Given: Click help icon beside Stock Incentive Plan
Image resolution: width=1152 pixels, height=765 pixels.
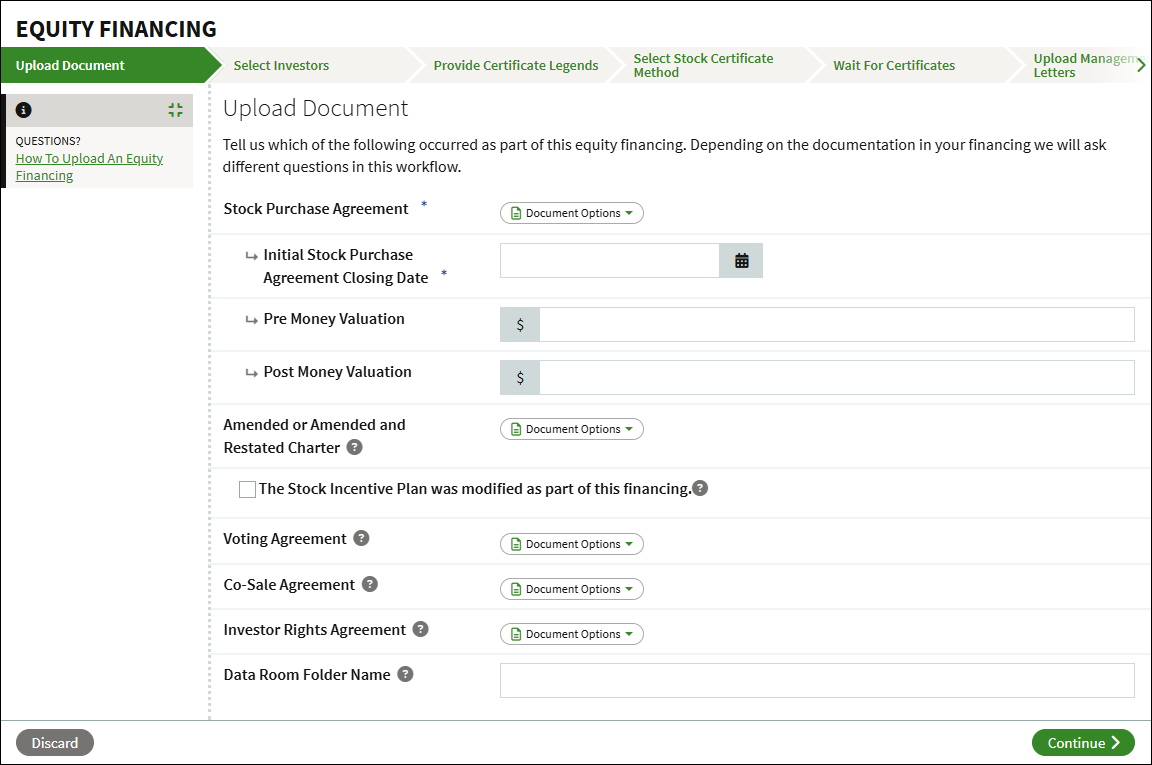Looking at the screenshot, I should tap(700, 488).
